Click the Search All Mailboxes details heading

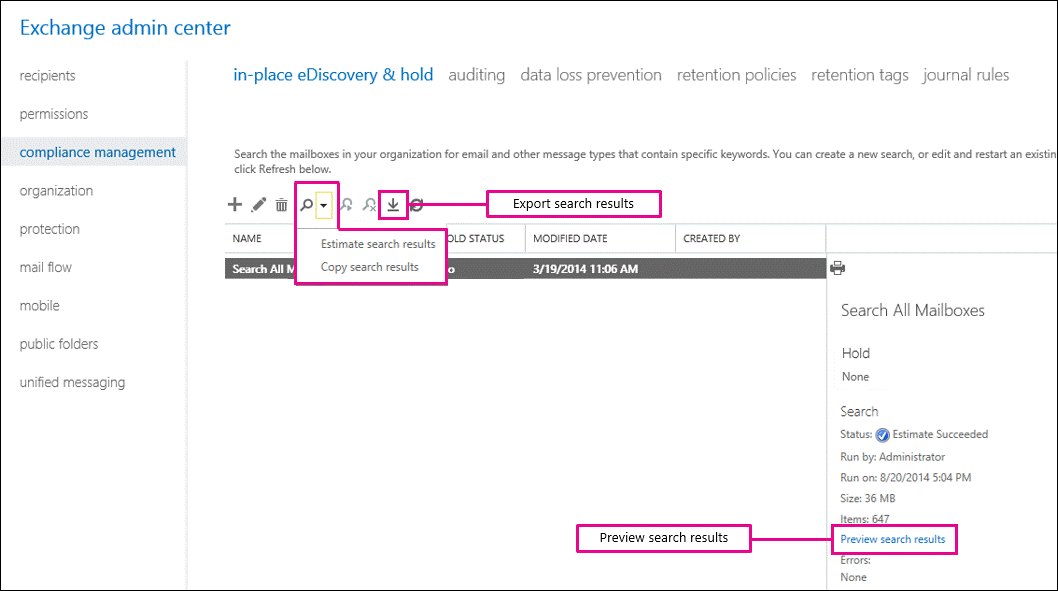pos(912,310)
